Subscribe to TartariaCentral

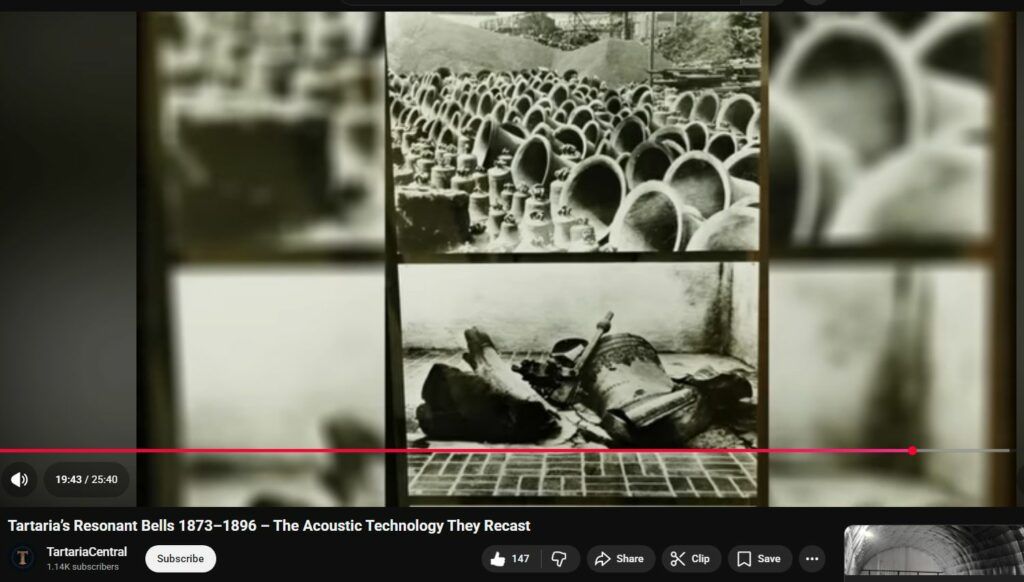point(180,559)
